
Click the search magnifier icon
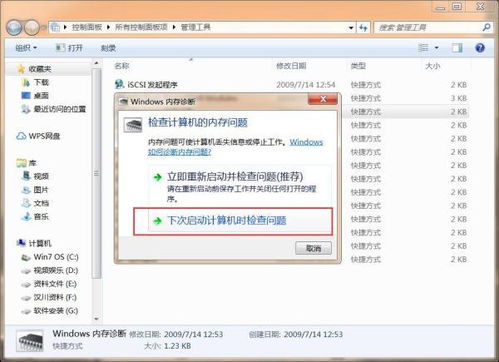(486, 27)
